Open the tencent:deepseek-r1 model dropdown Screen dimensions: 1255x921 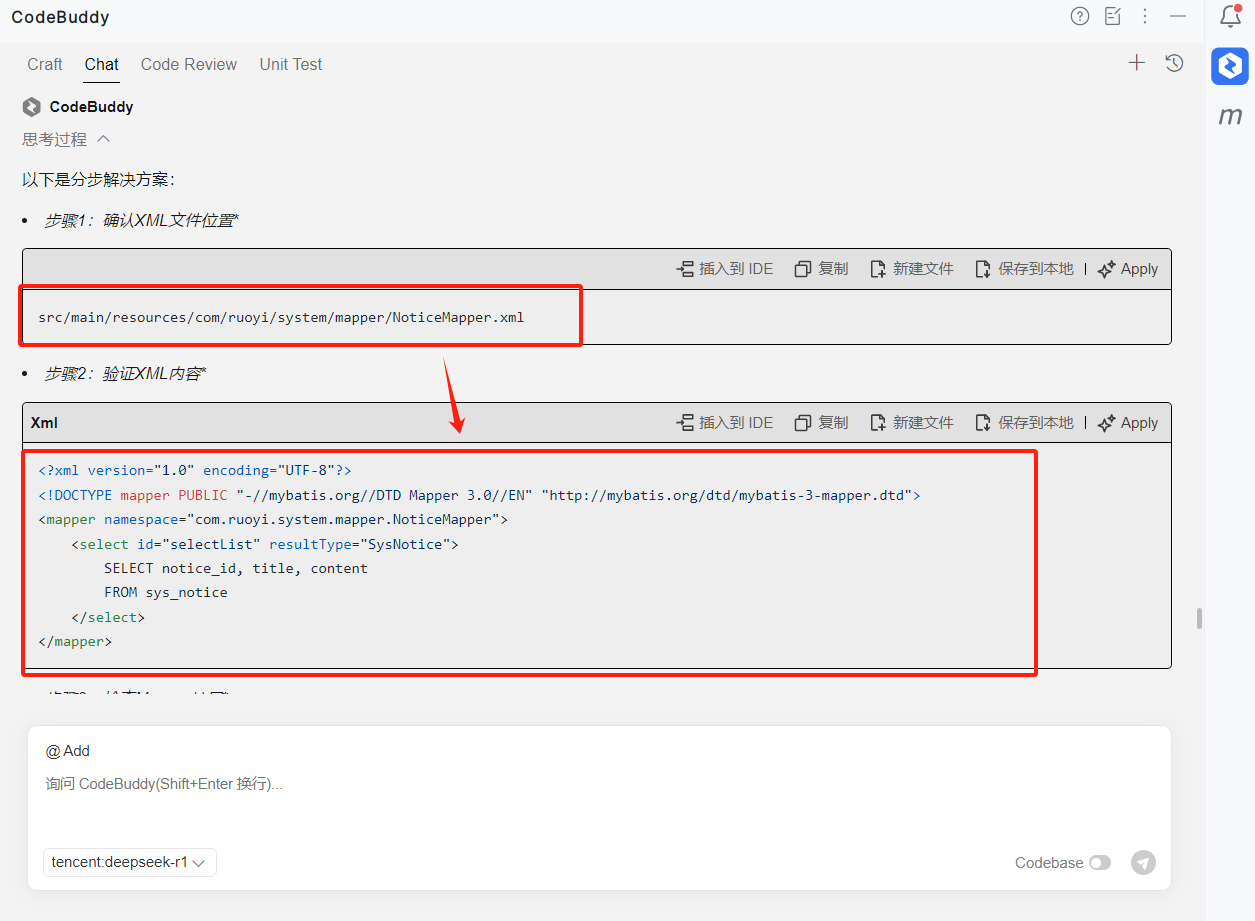pos(130,862)
